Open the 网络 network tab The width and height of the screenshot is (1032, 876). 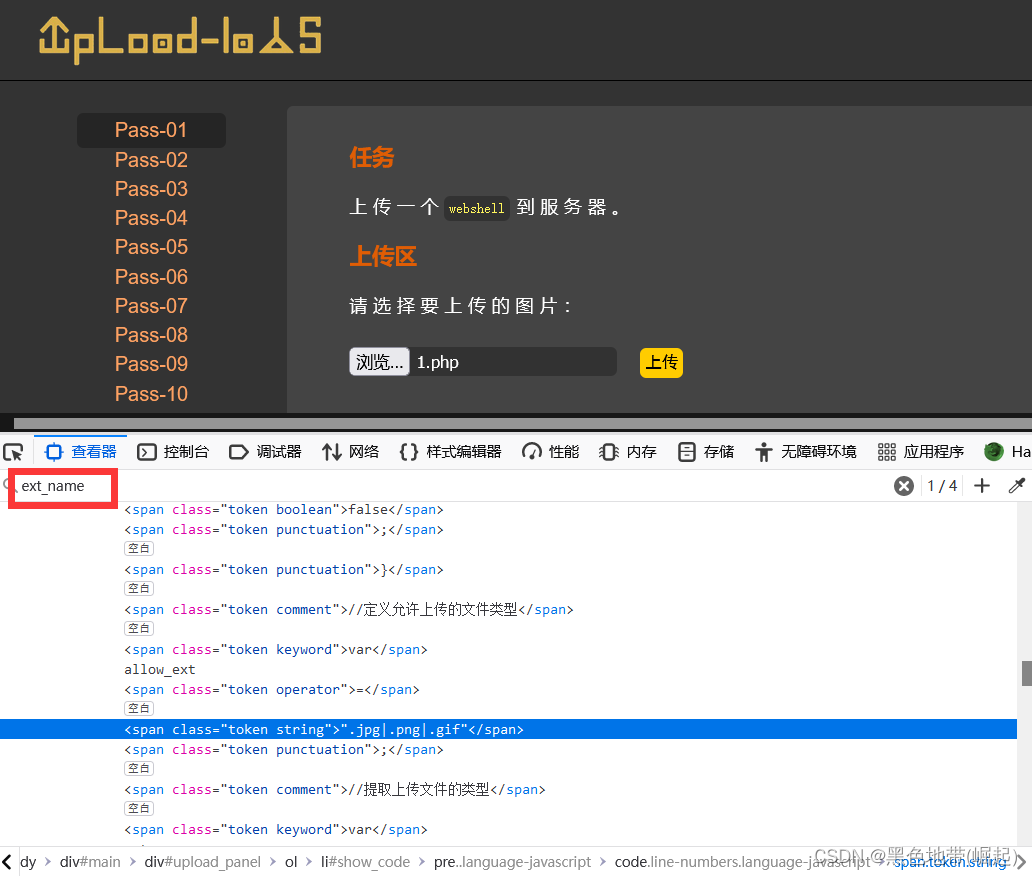350,452
